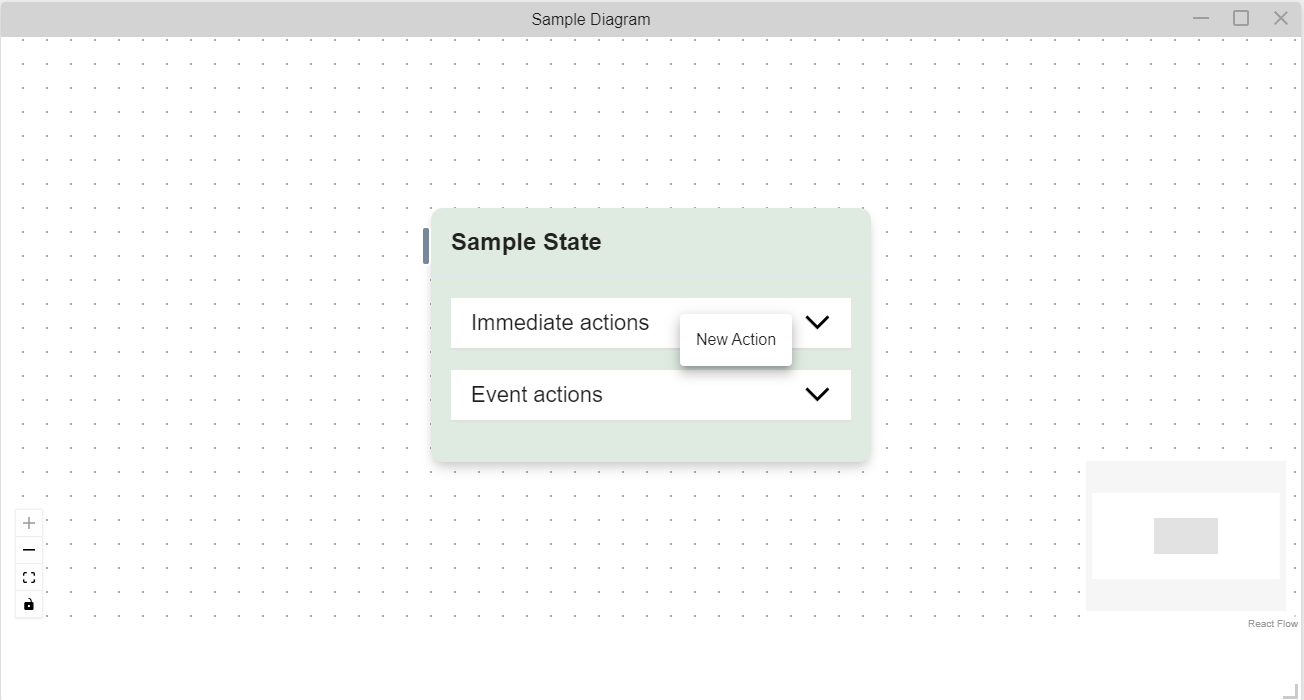
Task: Open the React Flow attribution link
Action: tap(1272, 624)
